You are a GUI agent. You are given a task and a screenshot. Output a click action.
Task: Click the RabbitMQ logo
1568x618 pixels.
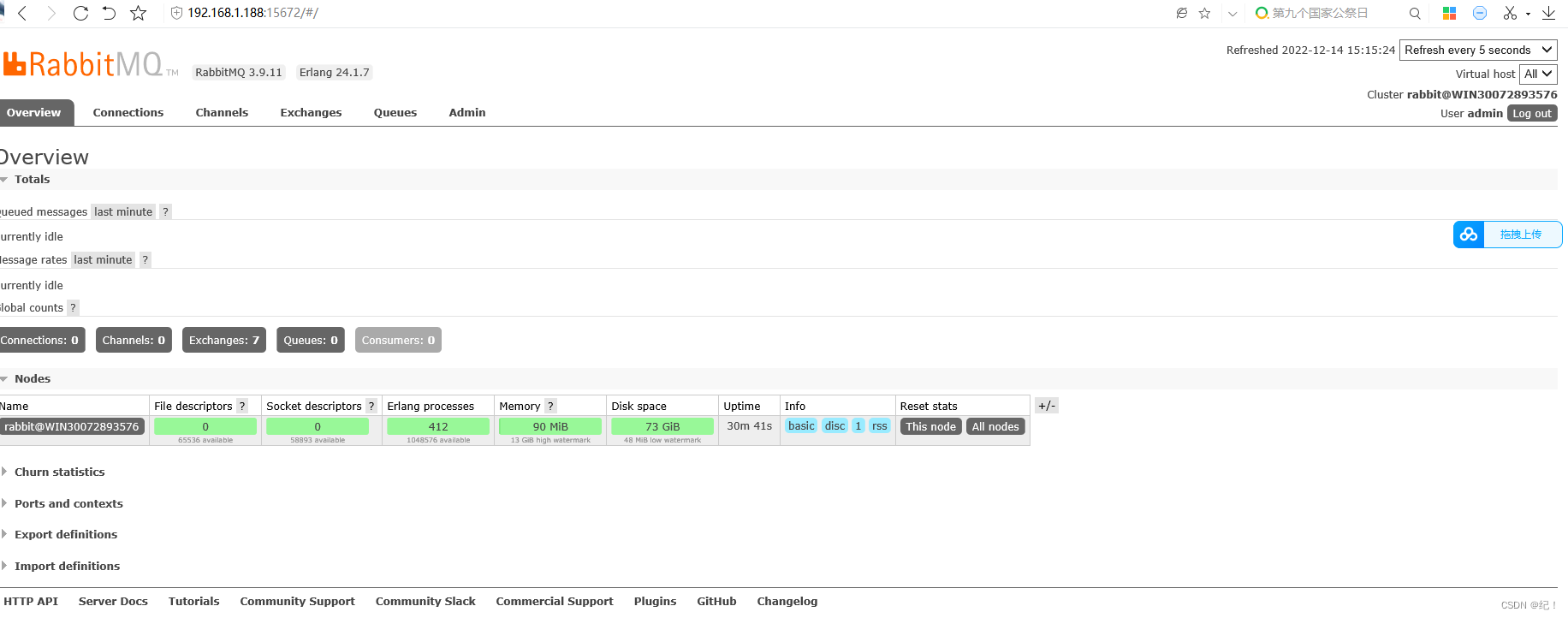coord(90,64)
